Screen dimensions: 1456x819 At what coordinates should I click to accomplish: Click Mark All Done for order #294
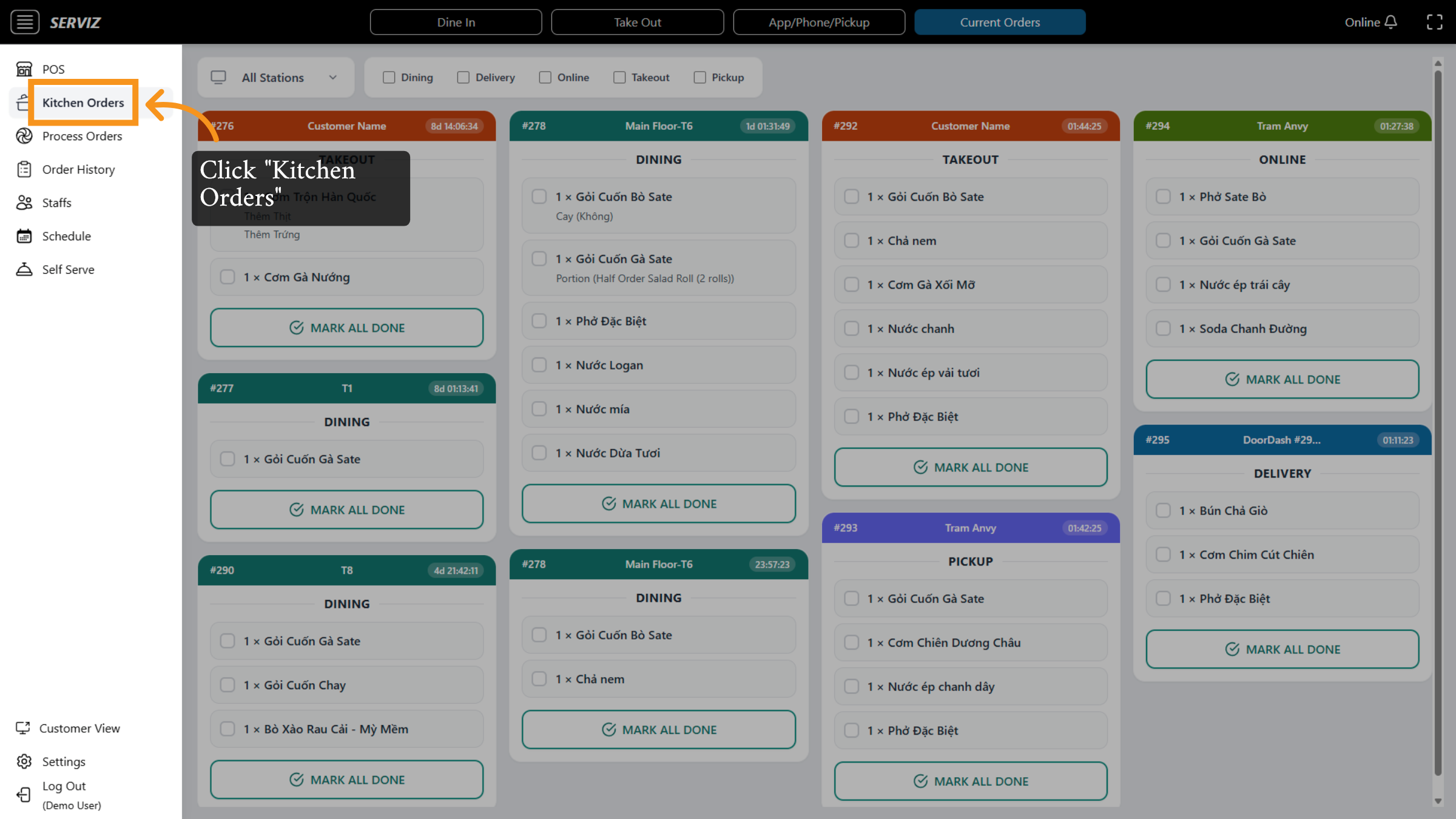[1282, 379]
